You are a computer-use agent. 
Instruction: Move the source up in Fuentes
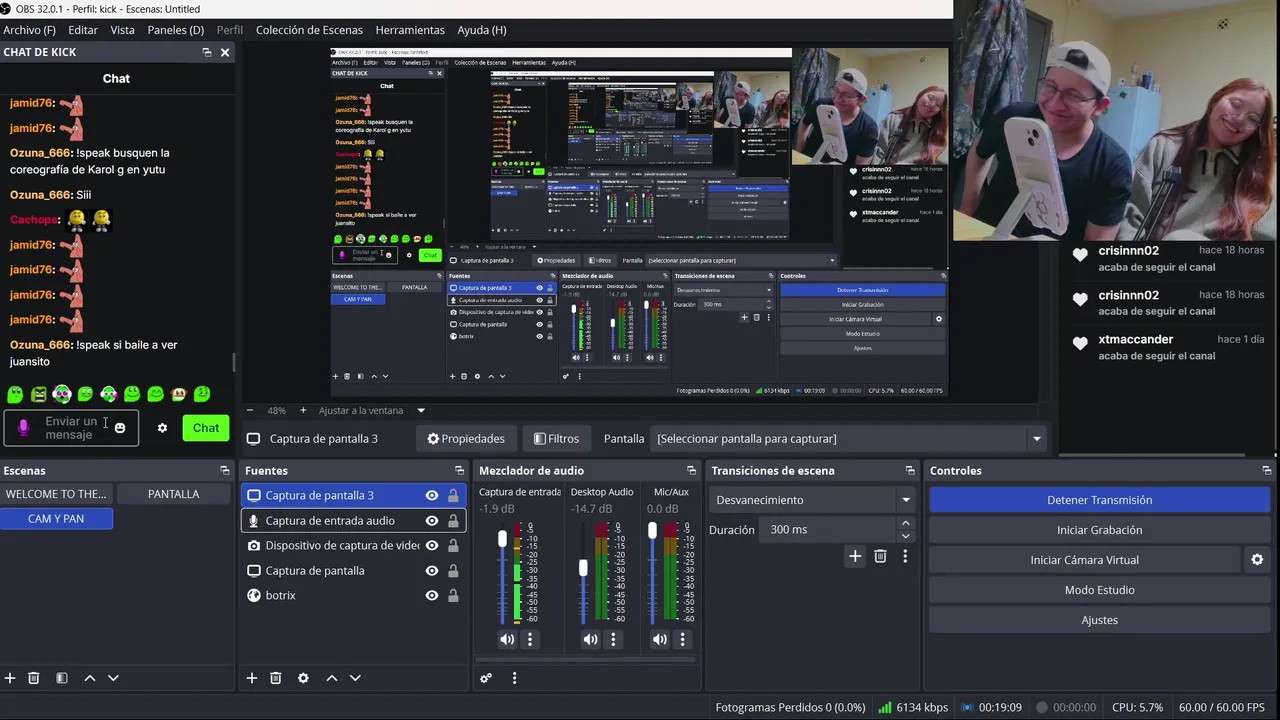pos(331,678)
